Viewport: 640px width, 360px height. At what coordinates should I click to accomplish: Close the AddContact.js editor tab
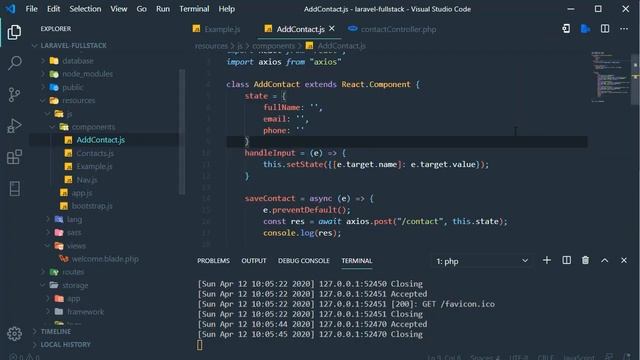(x=332, y=29)
